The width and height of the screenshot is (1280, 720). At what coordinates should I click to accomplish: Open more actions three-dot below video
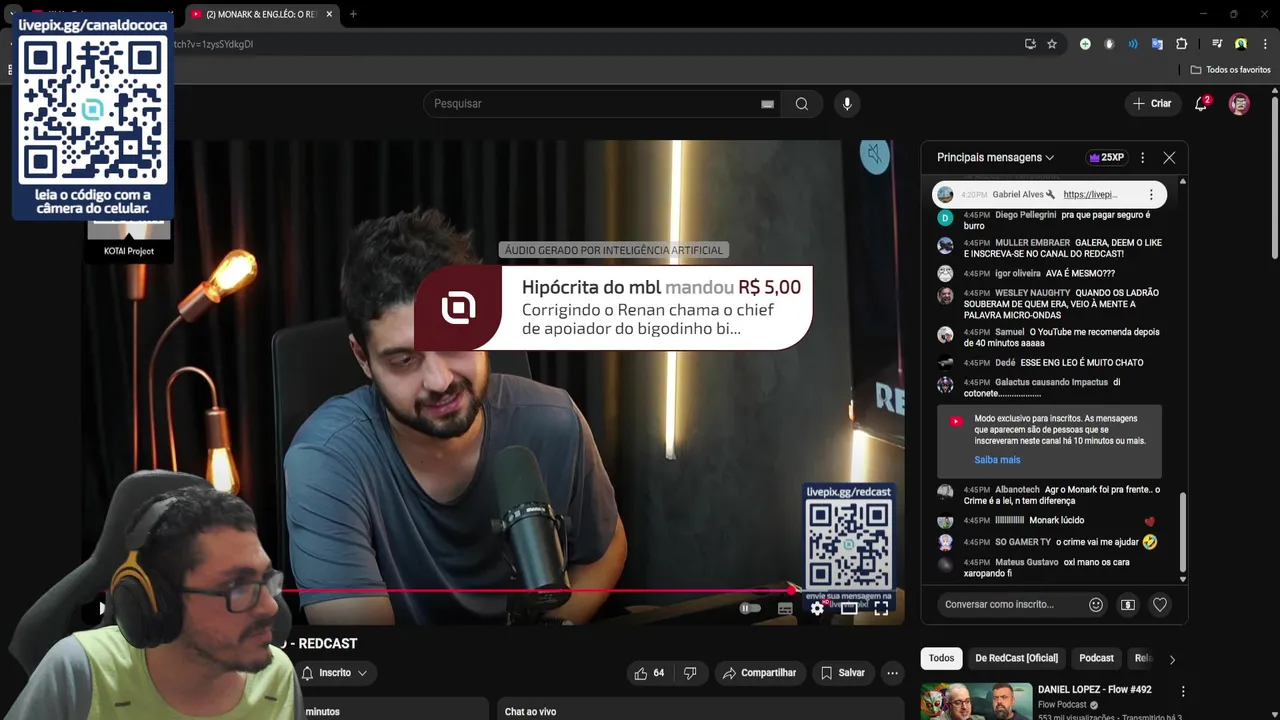click(x=892, y=673)
